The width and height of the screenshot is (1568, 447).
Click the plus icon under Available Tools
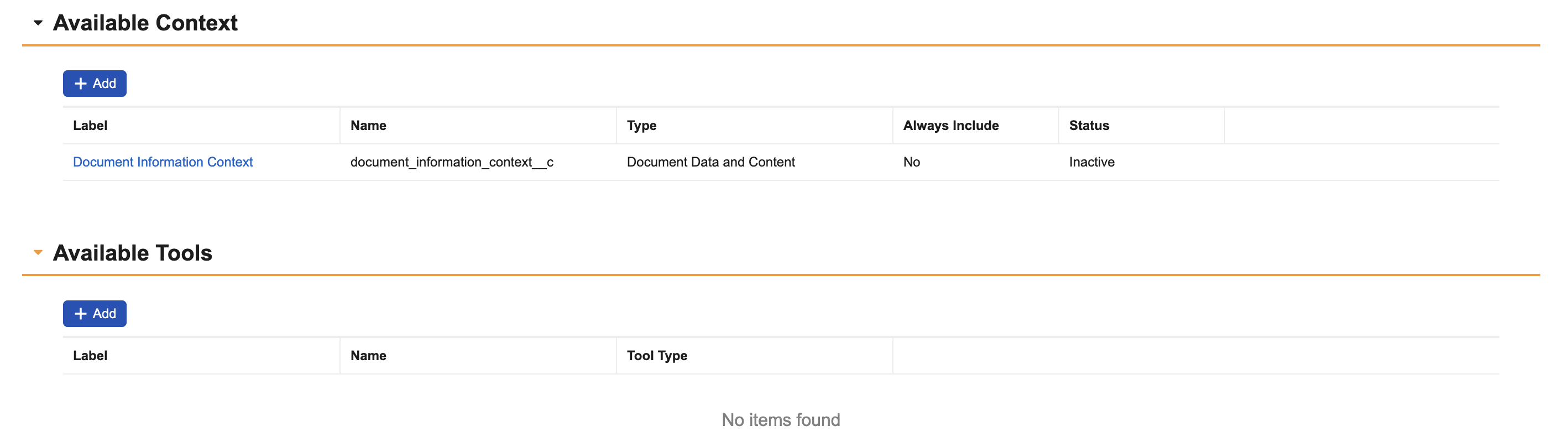coord(80,314)
